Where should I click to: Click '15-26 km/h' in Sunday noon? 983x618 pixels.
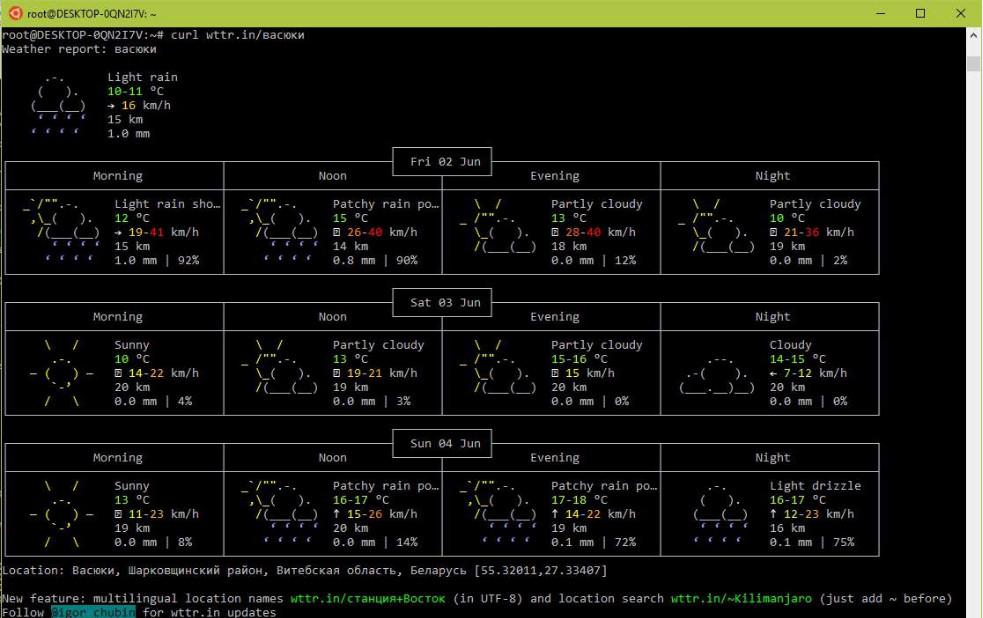[x=382, y=514]
